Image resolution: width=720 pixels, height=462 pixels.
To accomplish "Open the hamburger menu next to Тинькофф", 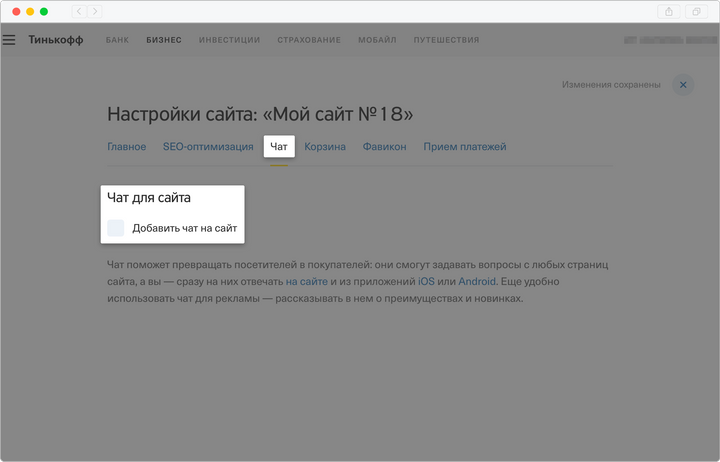I will 9,40.
